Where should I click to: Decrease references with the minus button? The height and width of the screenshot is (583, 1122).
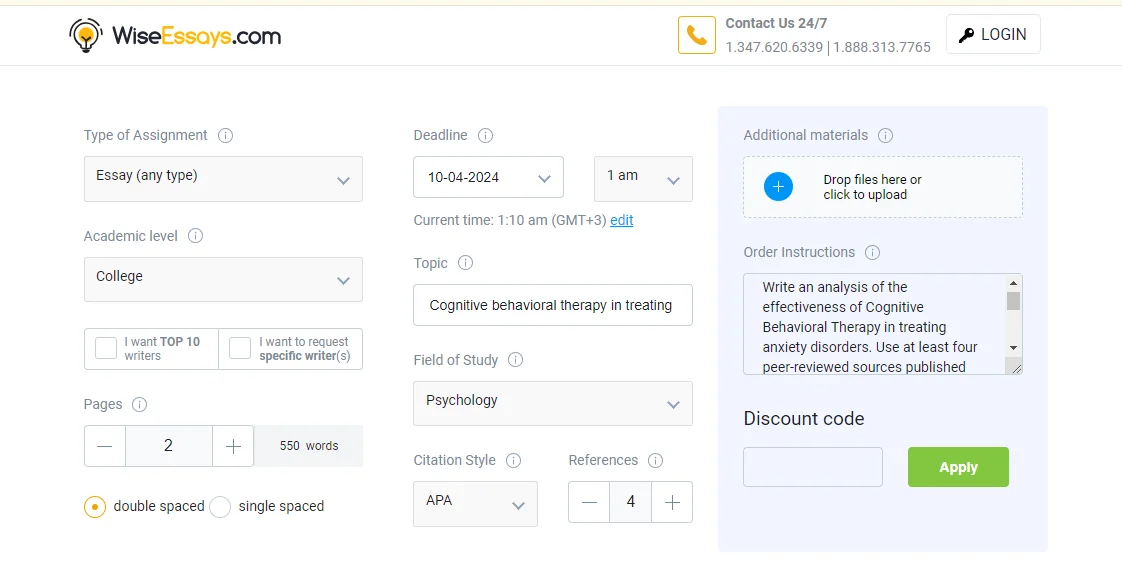pyautogui.click(x=589, y=502)
